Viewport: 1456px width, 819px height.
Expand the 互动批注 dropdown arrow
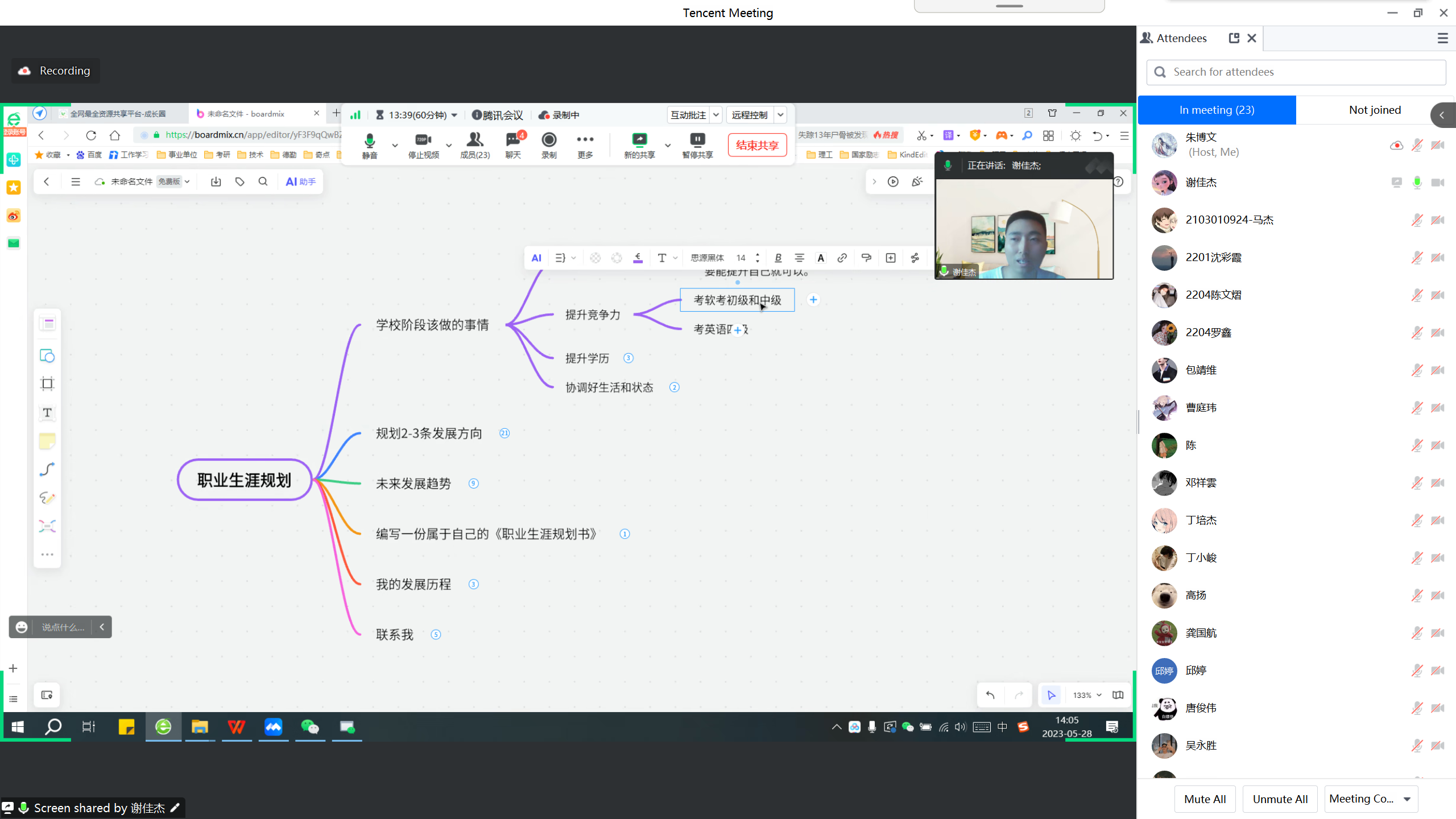click(x=716, y=115)
